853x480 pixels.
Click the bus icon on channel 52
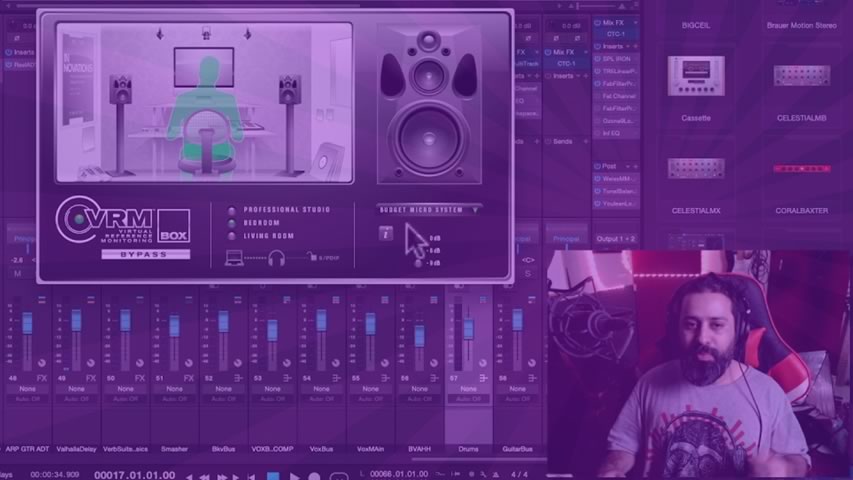238,378
